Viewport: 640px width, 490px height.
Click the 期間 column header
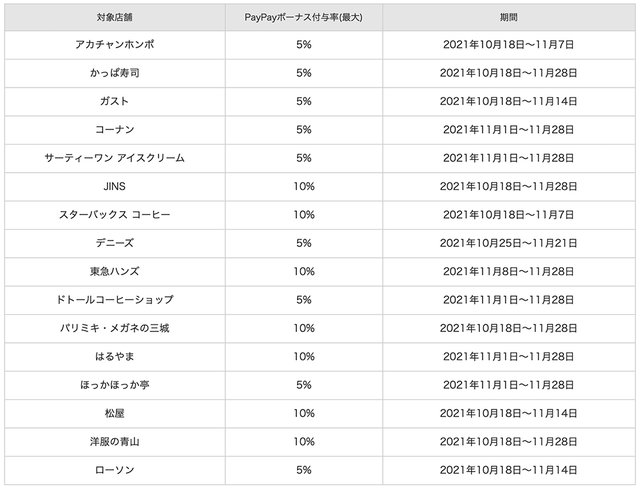pyautogui.click(x=508, y=17)
